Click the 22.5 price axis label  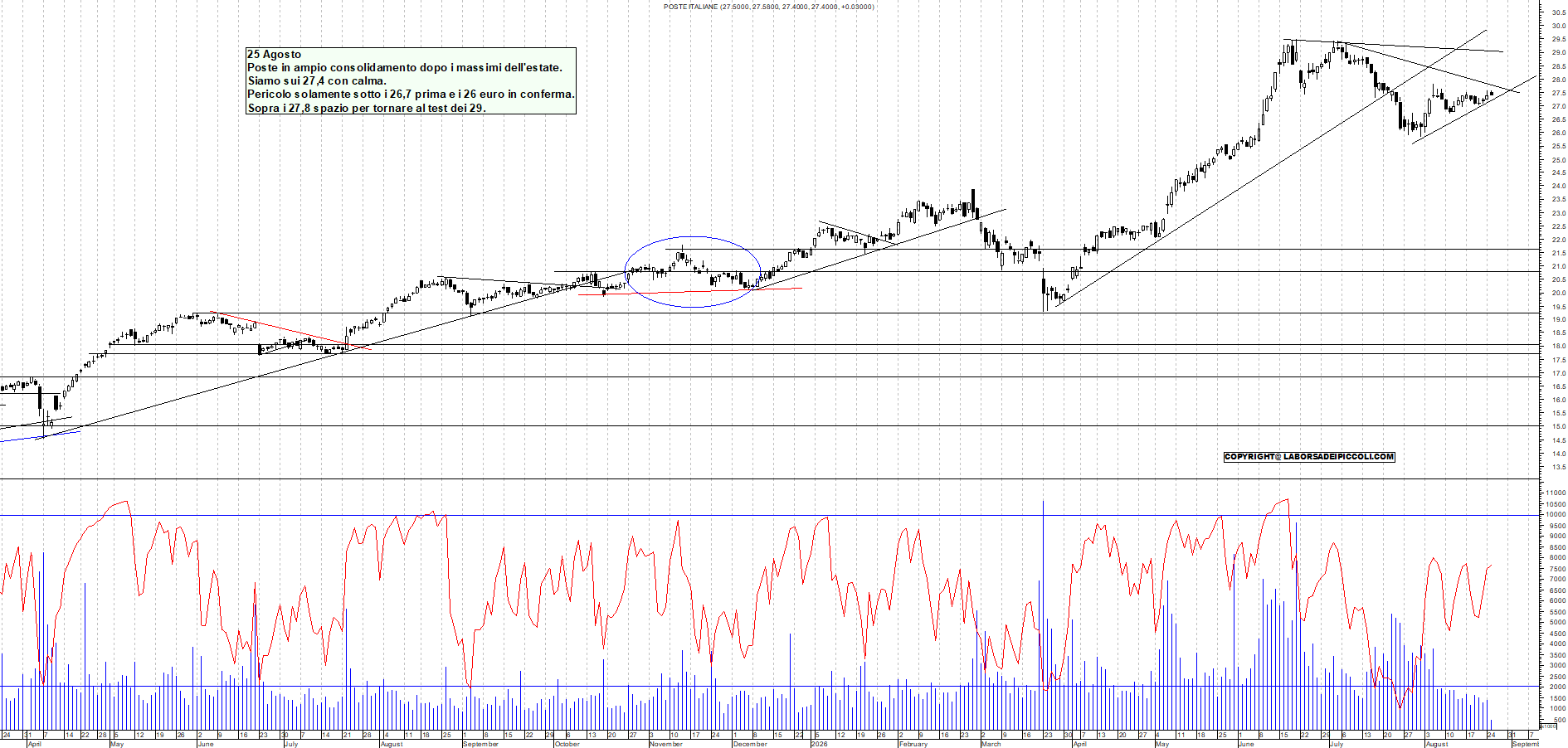click(1558, 226)
